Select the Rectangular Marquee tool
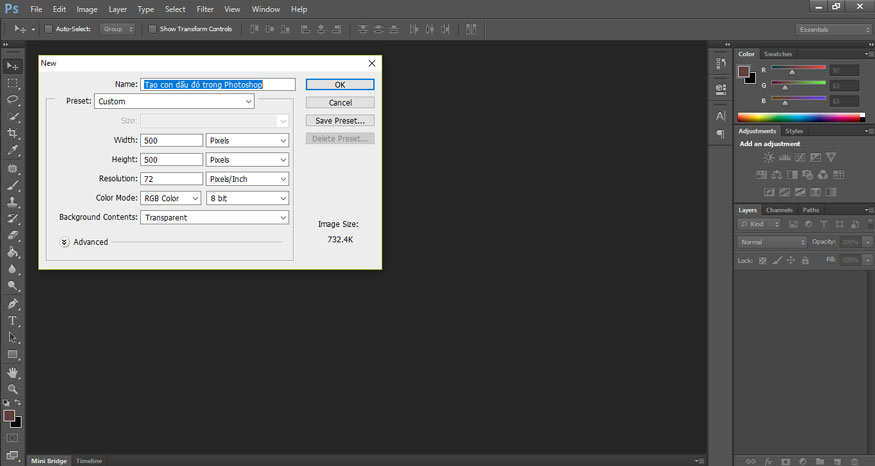This screenshot has height=466, width=875. pos(12,83)
